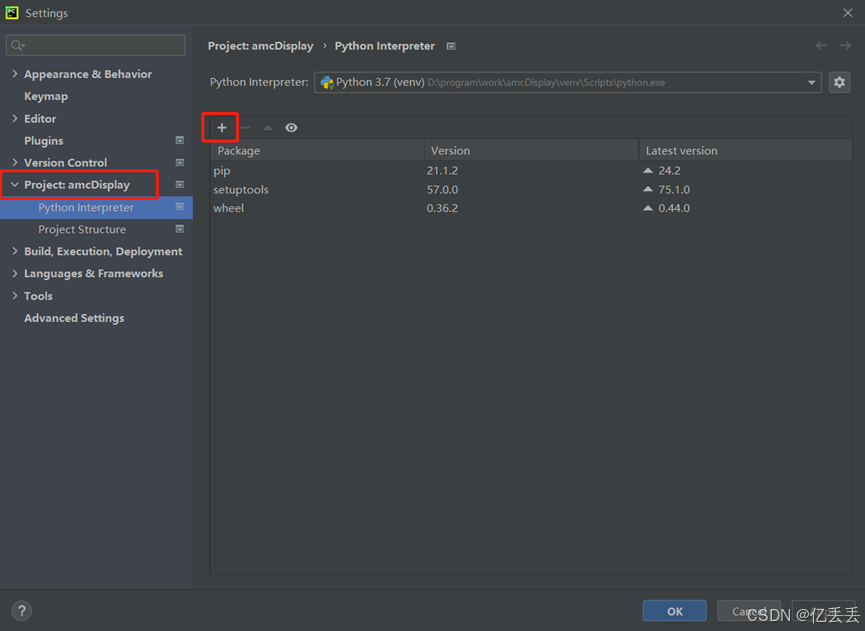Open Plugins settings page
Screen dimensions: 865x631
click(x=44, y=141)
